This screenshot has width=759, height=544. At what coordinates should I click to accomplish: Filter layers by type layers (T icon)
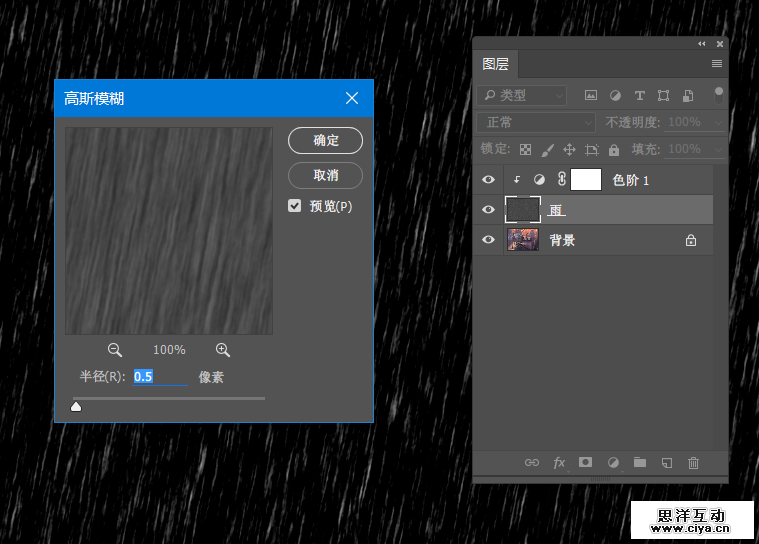click(x=639, y=96)
